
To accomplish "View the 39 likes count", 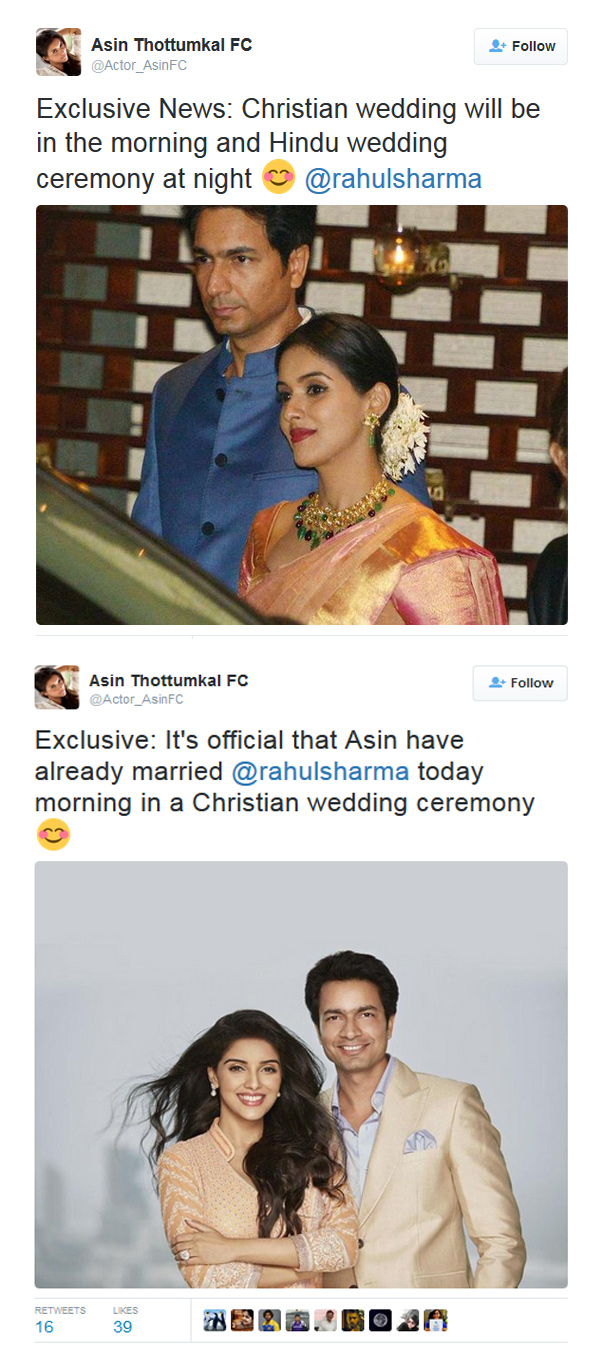I will pos(123,1327).
